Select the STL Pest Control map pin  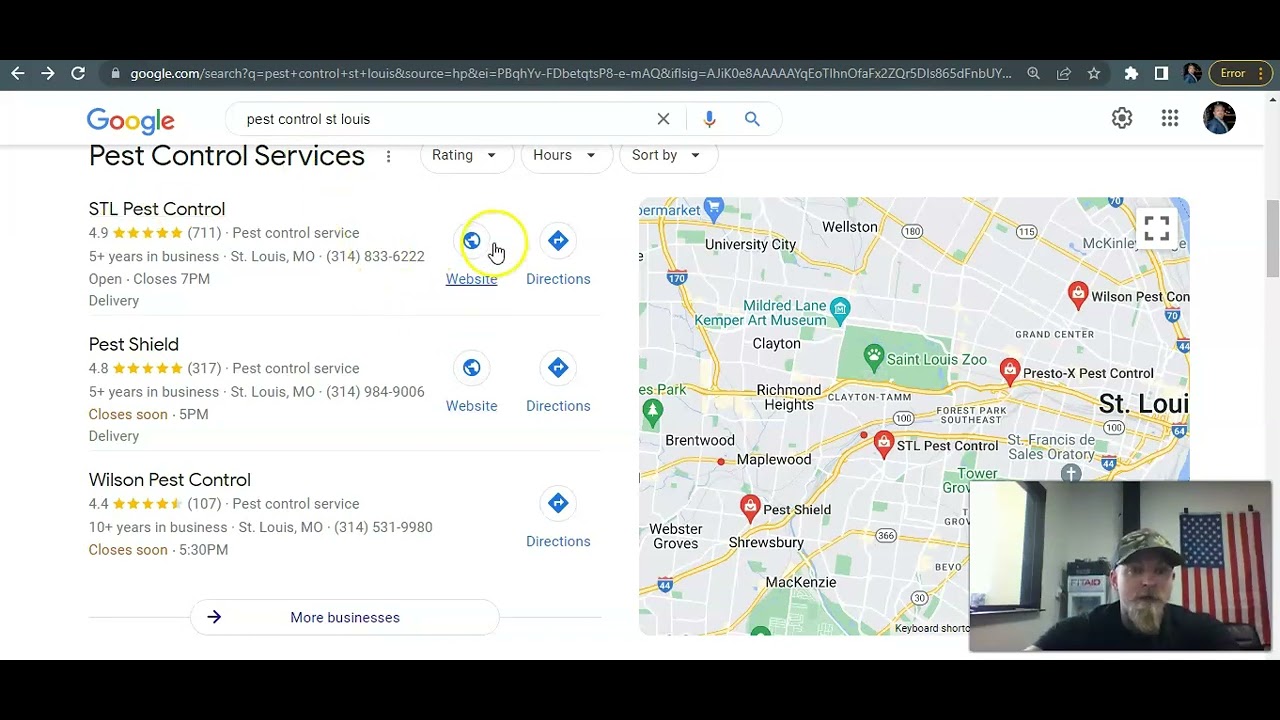[x=883, y=444]
